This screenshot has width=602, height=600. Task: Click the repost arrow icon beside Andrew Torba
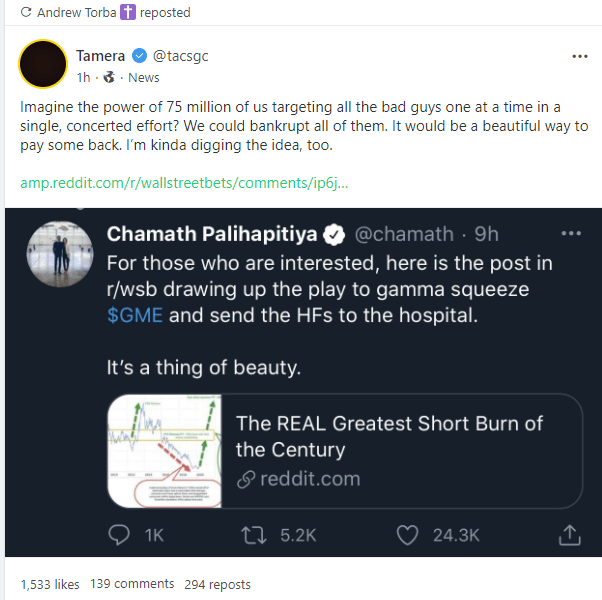click(24, 13)
